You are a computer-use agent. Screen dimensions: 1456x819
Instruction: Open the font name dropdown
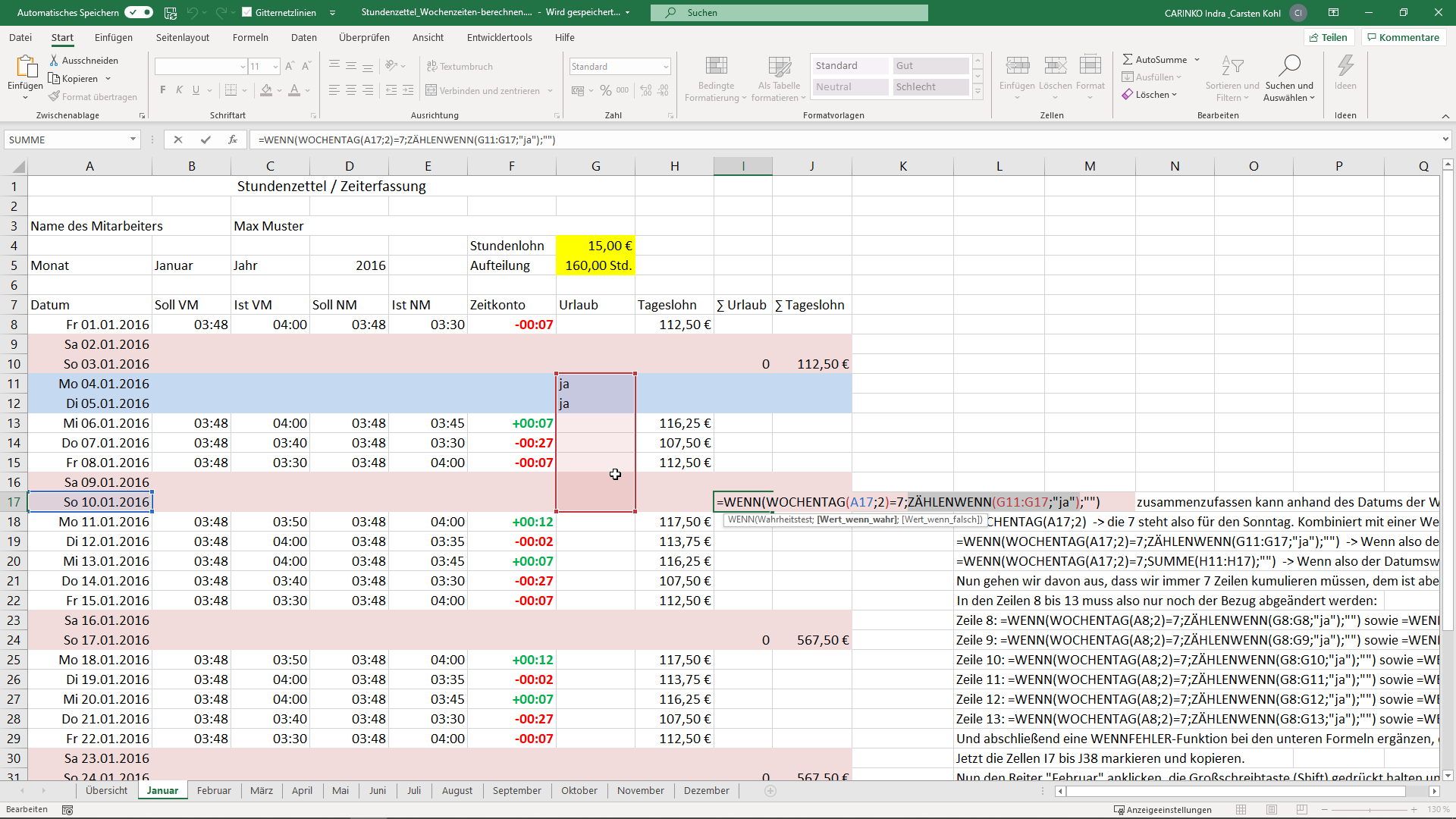coord(243,67)
